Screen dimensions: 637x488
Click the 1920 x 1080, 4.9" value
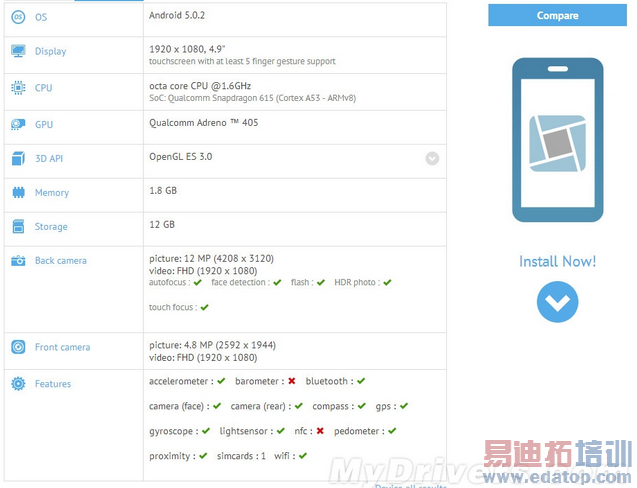pyautogui.click(x=187, y=49)
